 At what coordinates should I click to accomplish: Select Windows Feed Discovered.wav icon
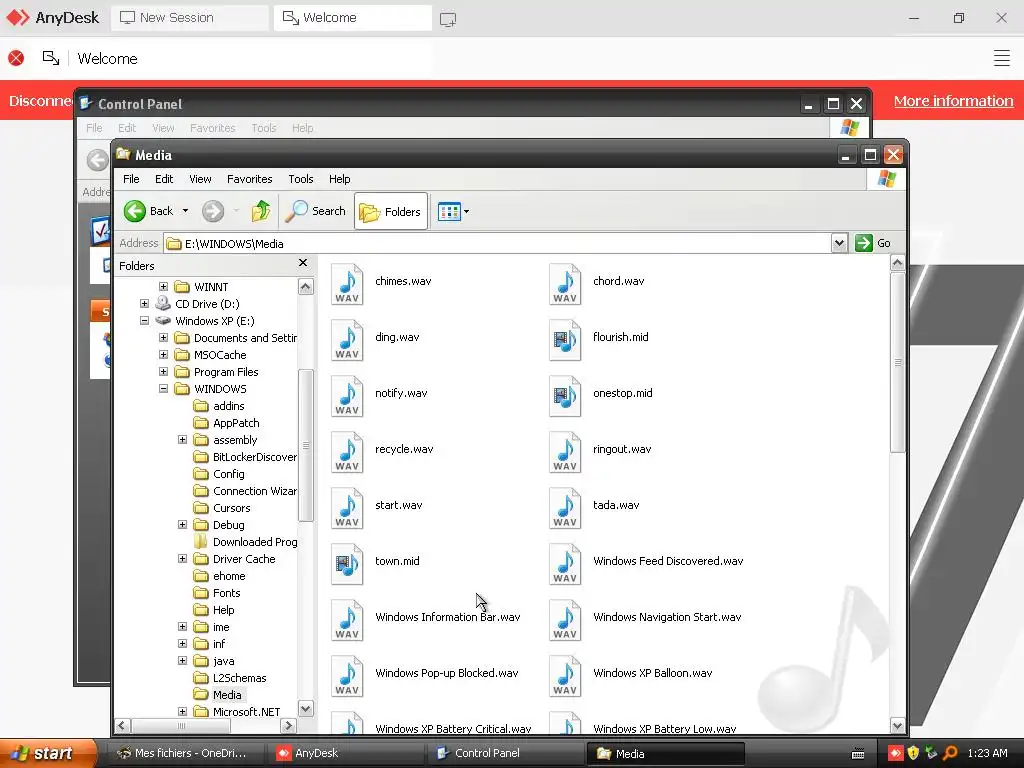[565, 564]
